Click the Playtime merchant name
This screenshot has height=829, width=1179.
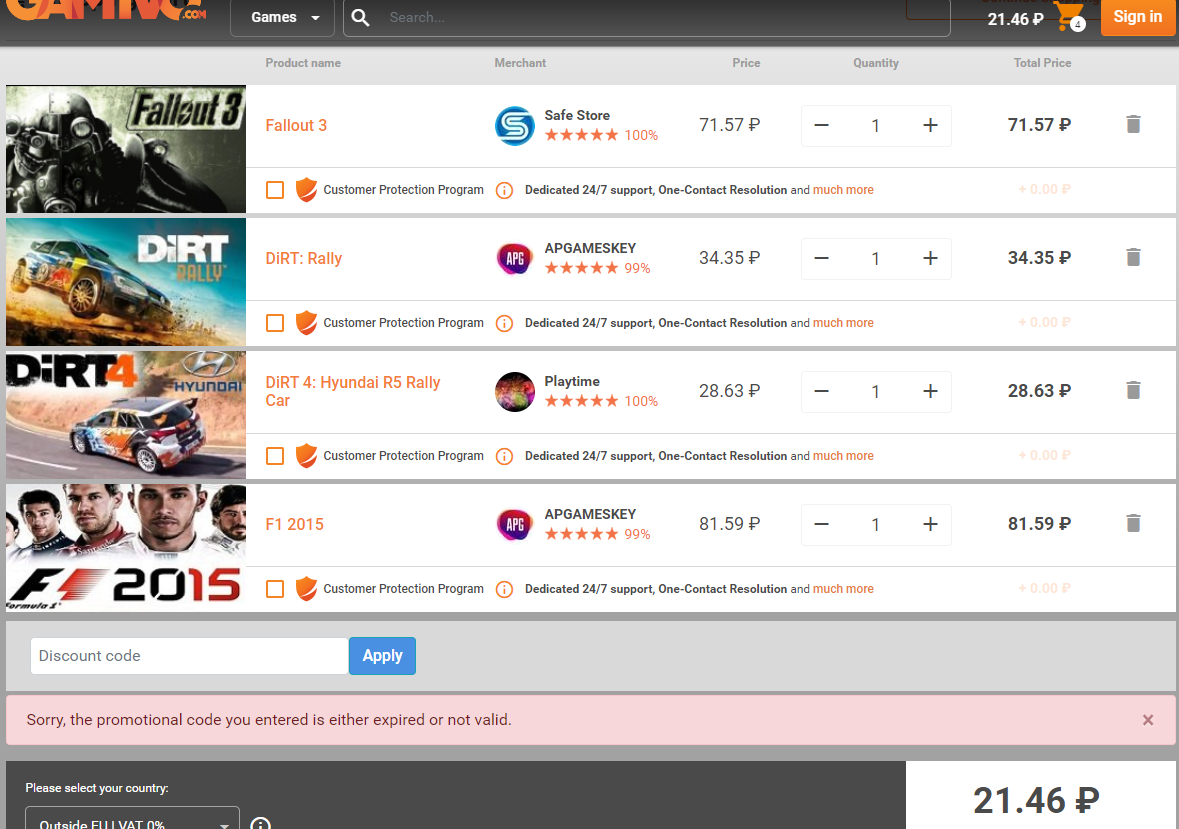571,381
